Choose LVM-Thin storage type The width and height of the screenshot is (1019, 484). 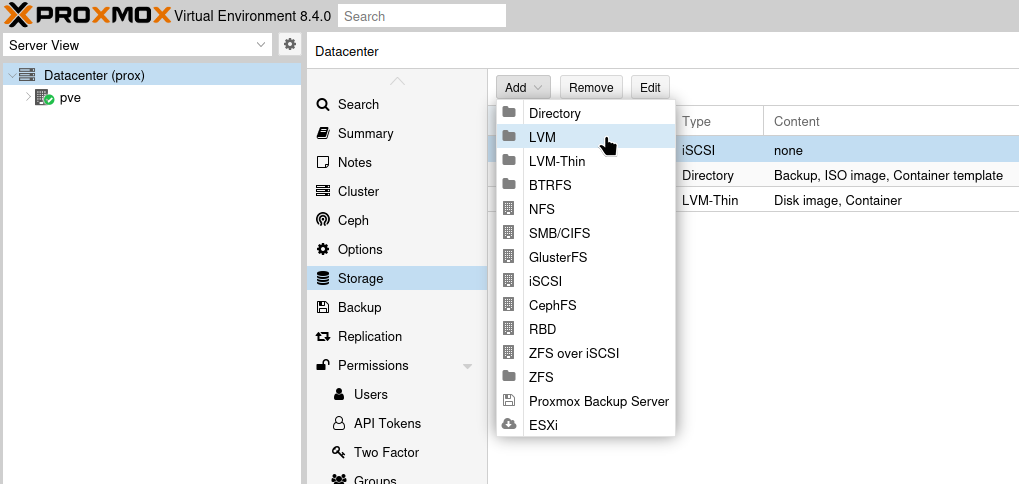coord(586,161)
